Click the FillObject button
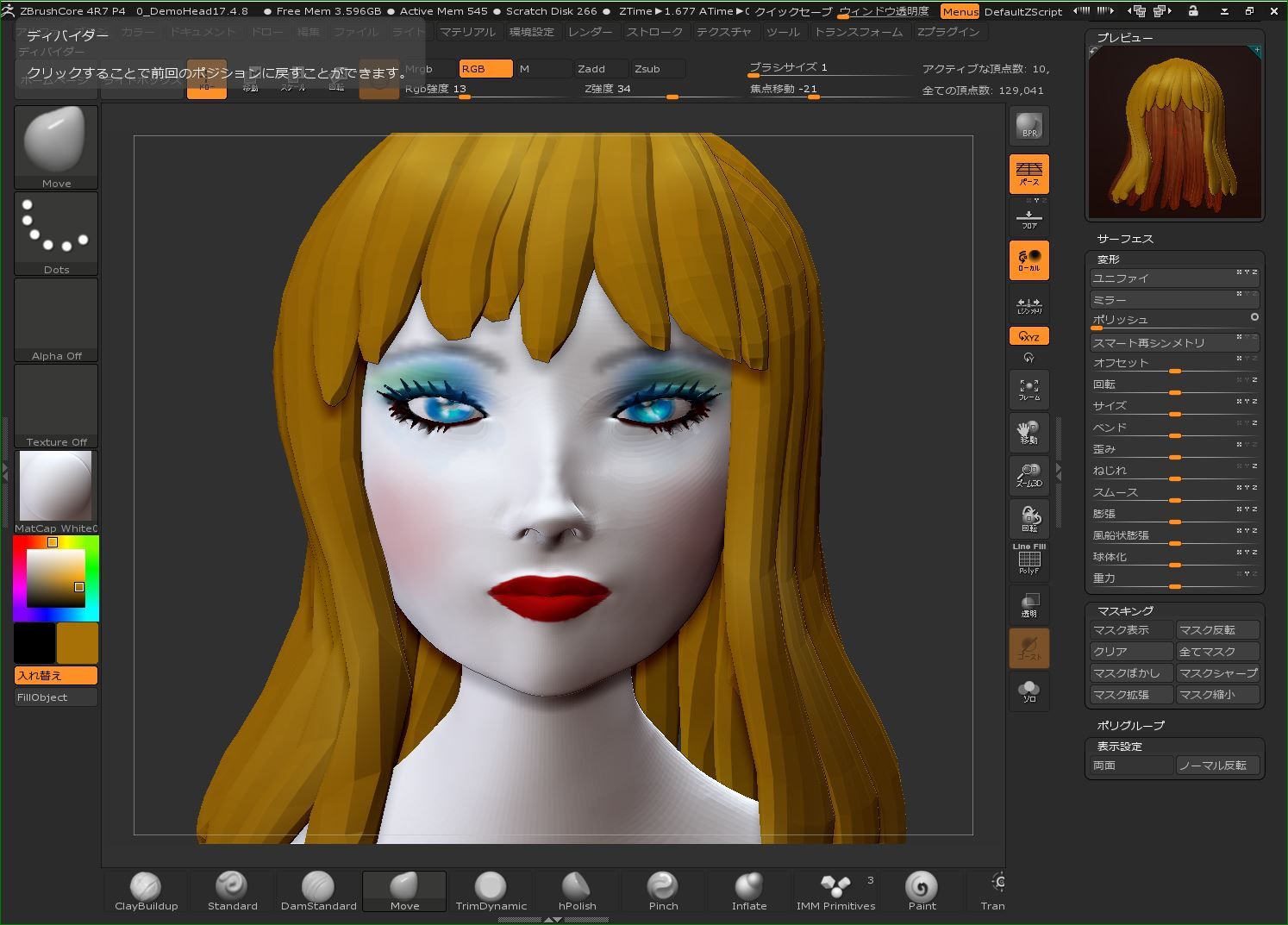The height and width of the screenshot is (925, 1288). [x=56, y=697]
